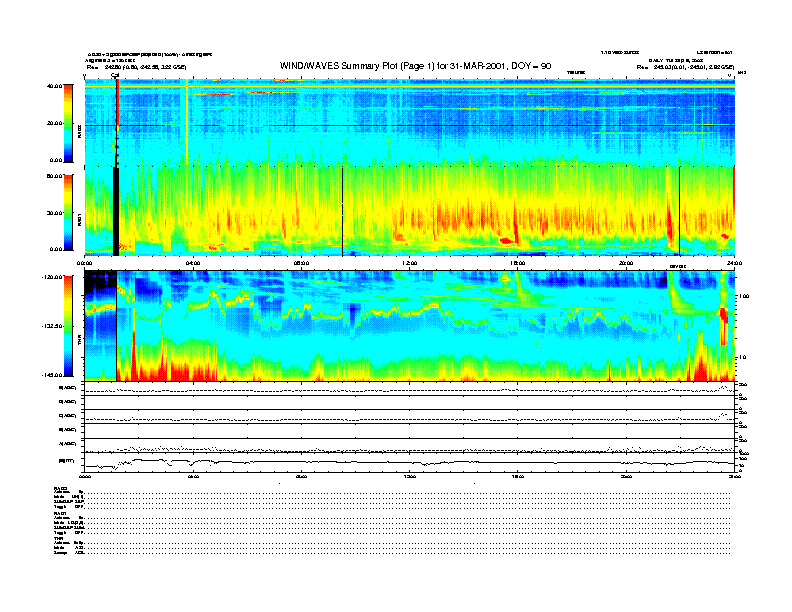Click the vertical RAD1 axis label
This screenshot has height=612, width=792.
click(79, 219)
